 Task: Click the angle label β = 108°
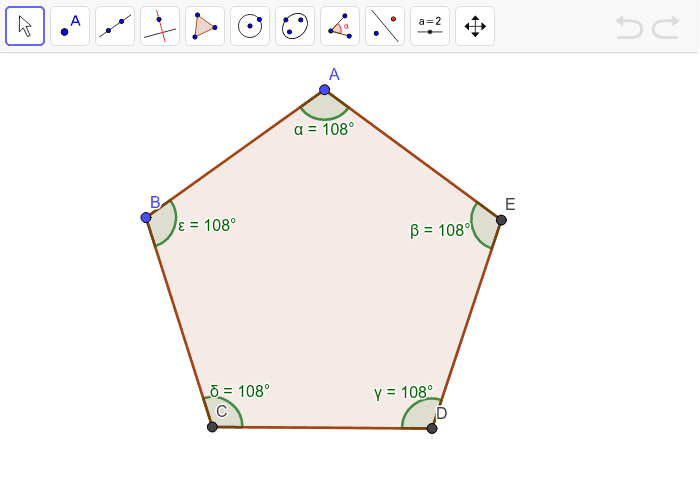coord(440,230)
